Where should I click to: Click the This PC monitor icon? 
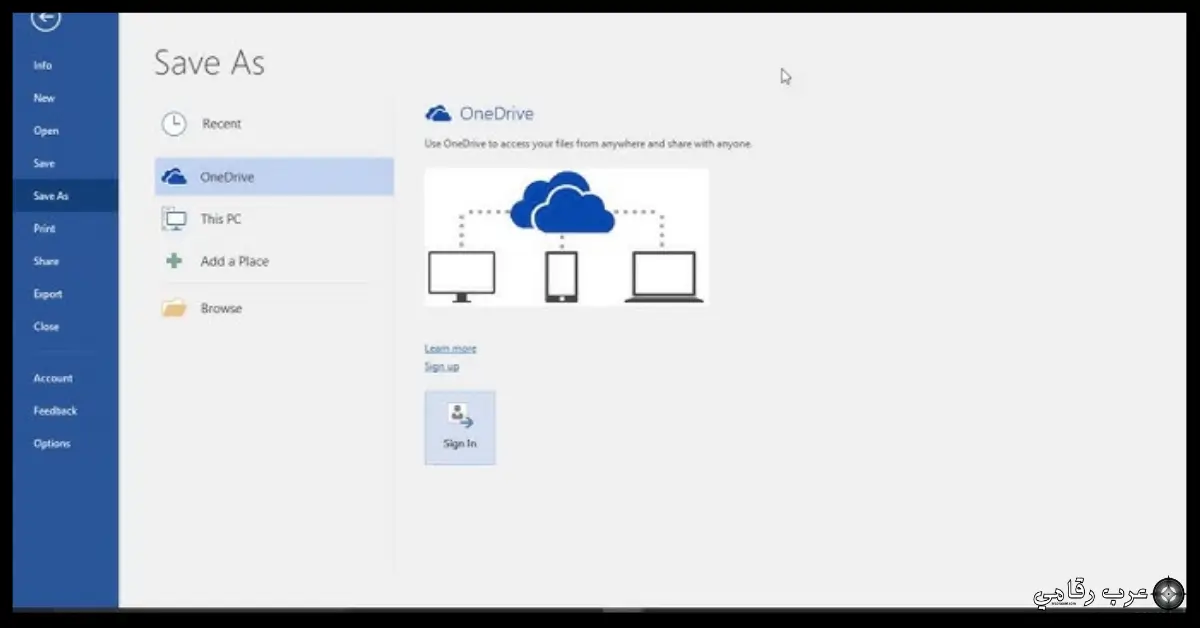[174, 219]
